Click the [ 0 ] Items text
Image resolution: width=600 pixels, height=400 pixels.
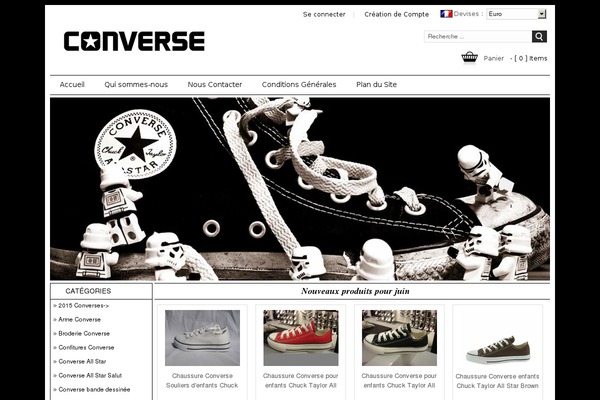[531, 59]
